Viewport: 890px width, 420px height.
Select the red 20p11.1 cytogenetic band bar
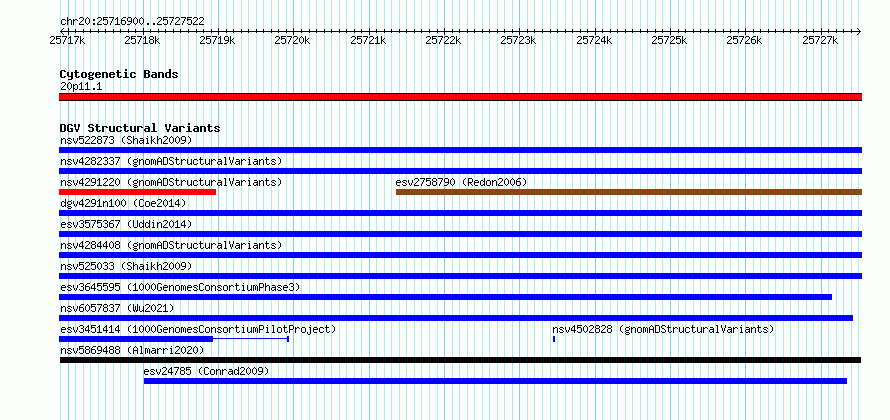pyautogui.click(x=460, y=97)
